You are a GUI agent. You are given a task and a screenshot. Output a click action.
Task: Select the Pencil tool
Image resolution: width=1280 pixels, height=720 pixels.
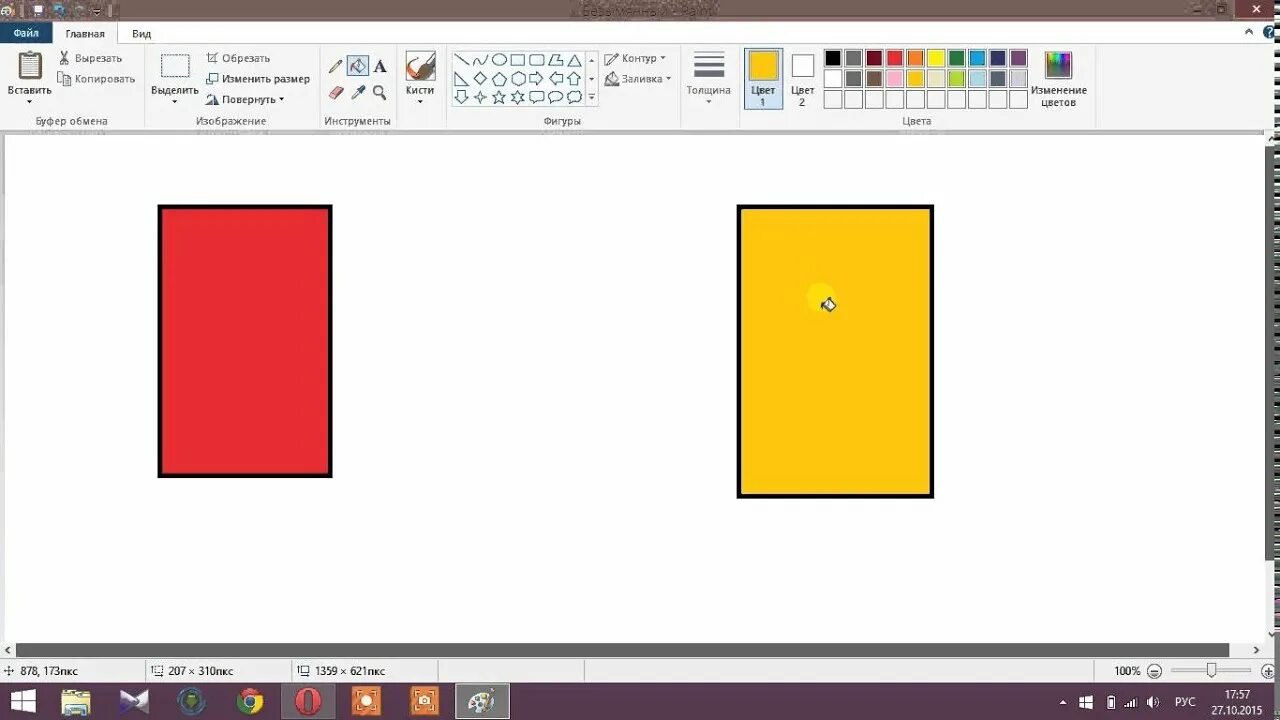[336, 66]
